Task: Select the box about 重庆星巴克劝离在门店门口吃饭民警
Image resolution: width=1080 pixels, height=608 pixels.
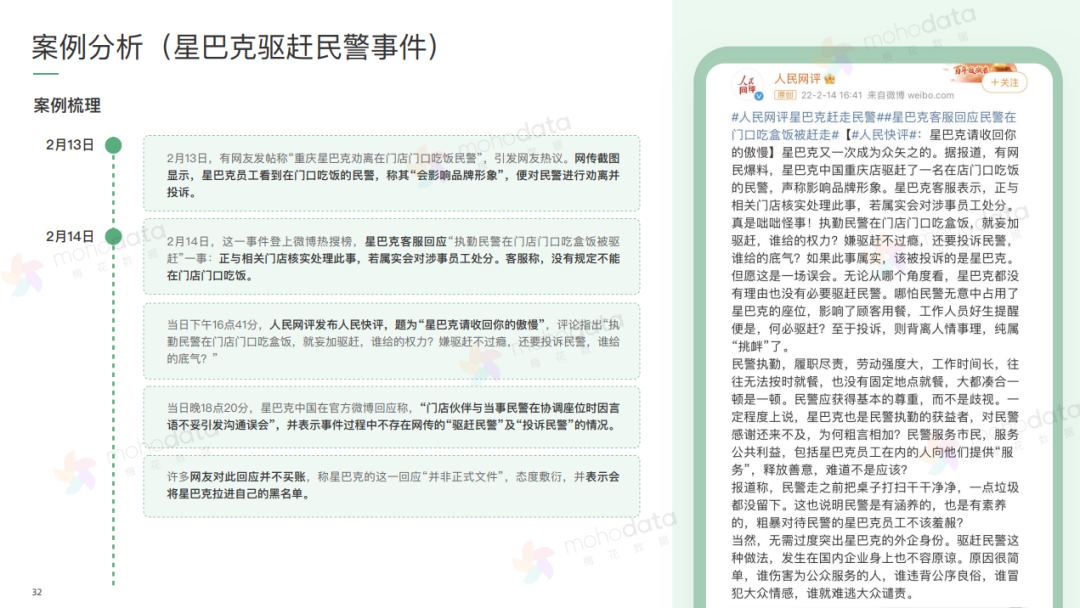Action: click(x=391, y=174)
